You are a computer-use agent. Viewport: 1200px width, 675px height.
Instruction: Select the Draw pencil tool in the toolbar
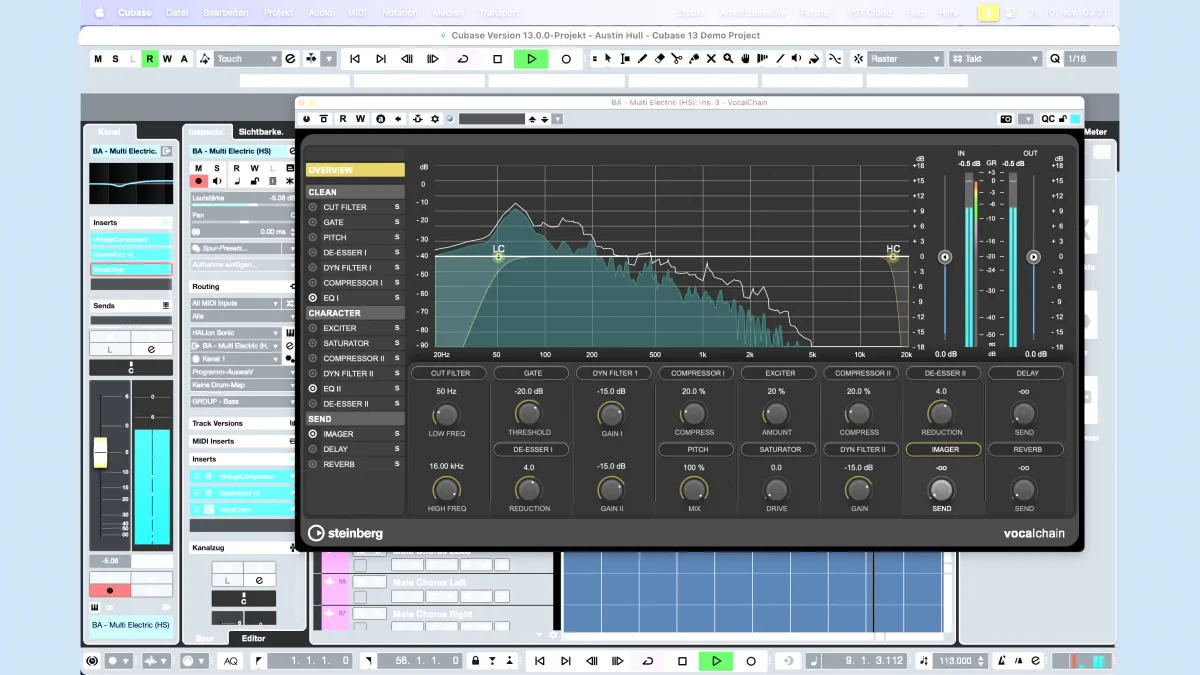point(643,59)
